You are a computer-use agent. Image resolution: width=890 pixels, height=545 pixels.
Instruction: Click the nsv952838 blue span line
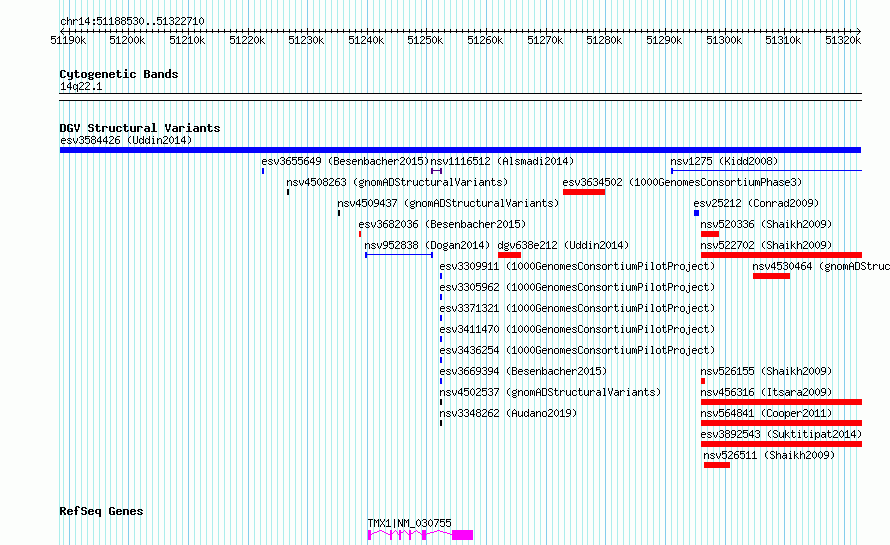pos(399,255)
